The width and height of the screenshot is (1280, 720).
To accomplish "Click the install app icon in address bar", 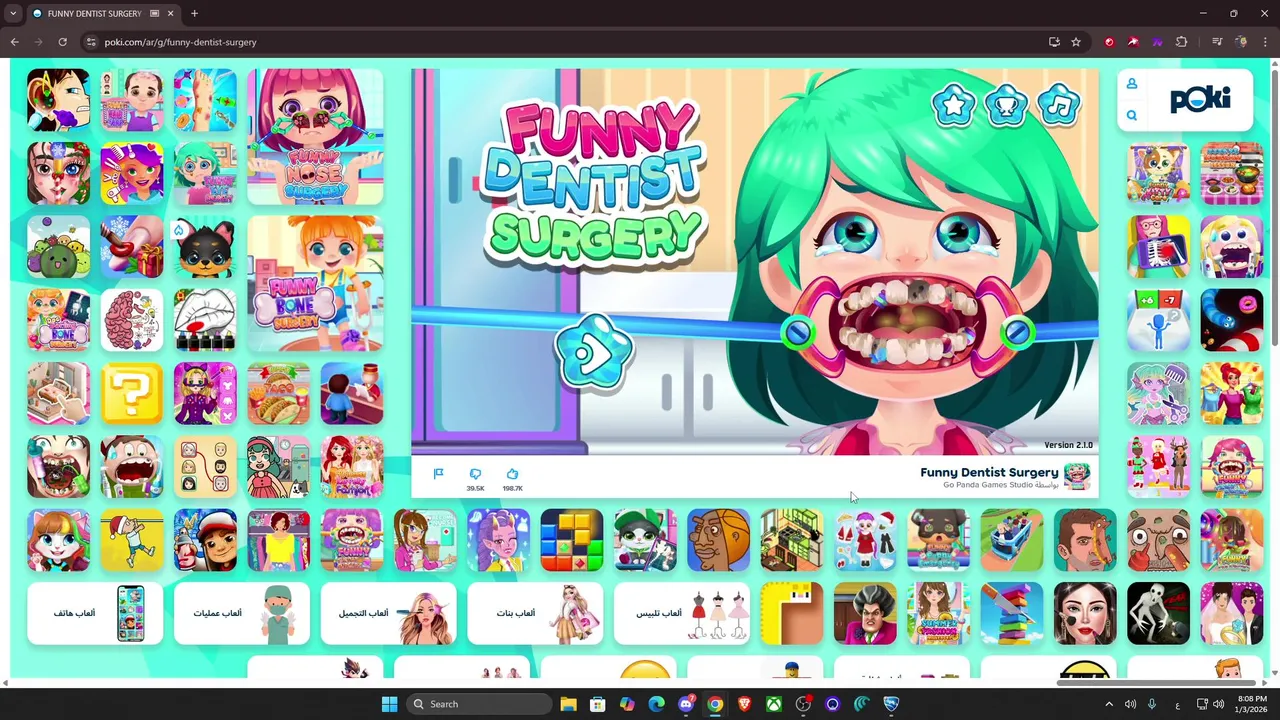I will pos(1054,42).
